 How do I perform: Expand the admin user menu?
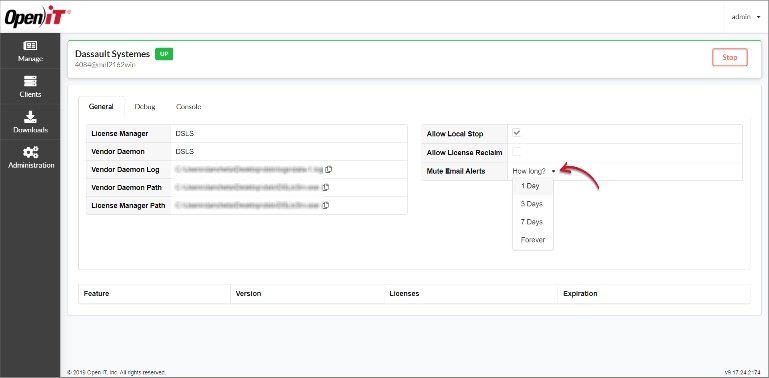click(746, 17)
